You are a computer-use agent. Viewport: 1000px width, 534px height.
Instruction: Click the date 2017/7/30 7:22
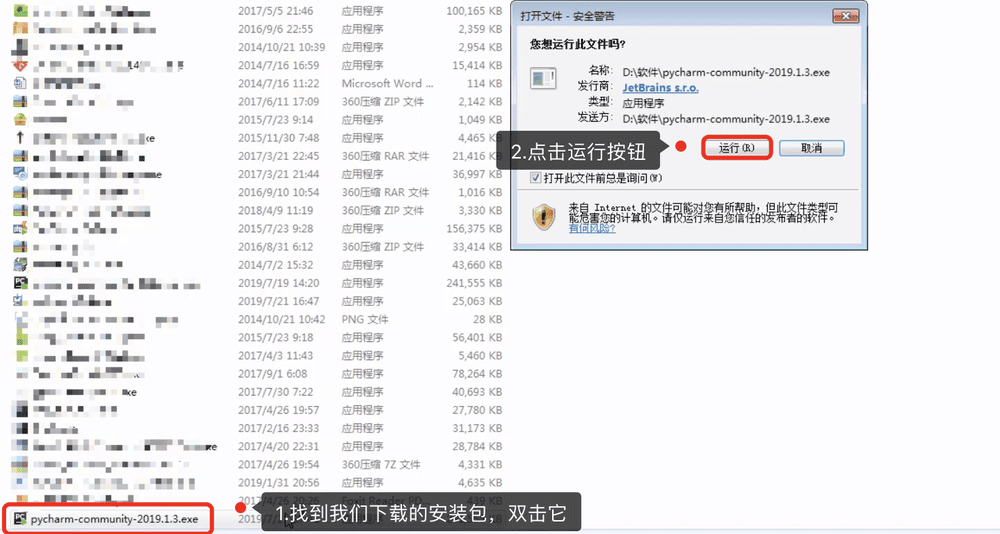point(276,392)
